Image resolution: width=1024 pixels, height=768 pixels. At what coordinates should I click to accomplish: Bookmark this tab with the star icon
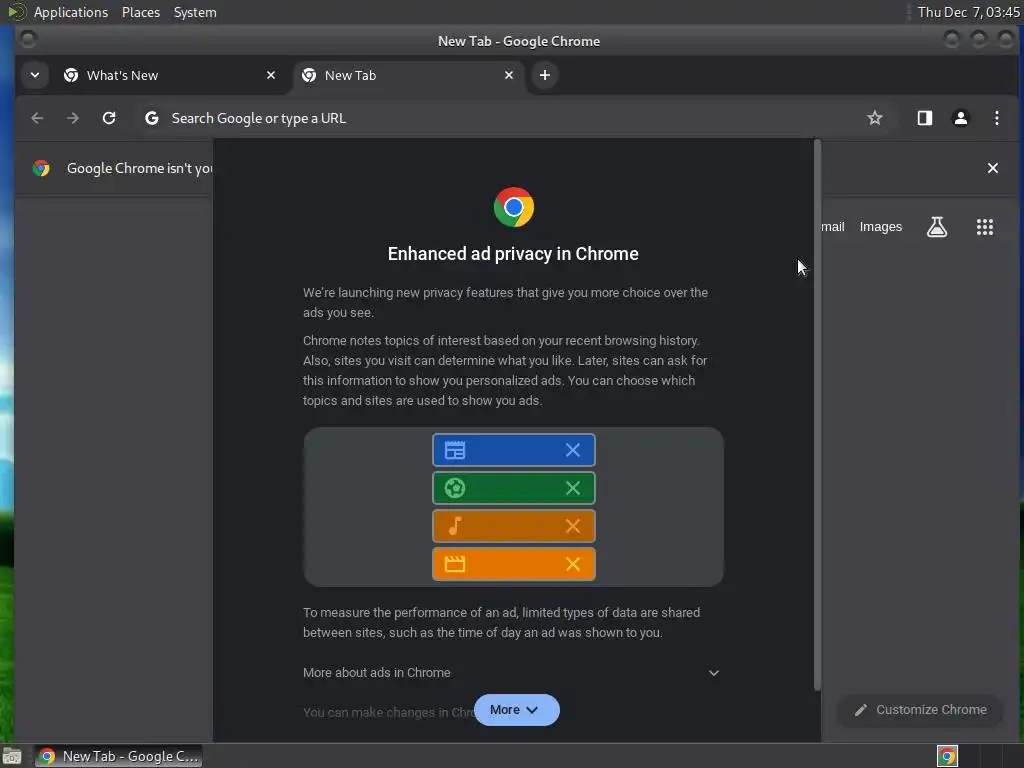pos(874,118)
